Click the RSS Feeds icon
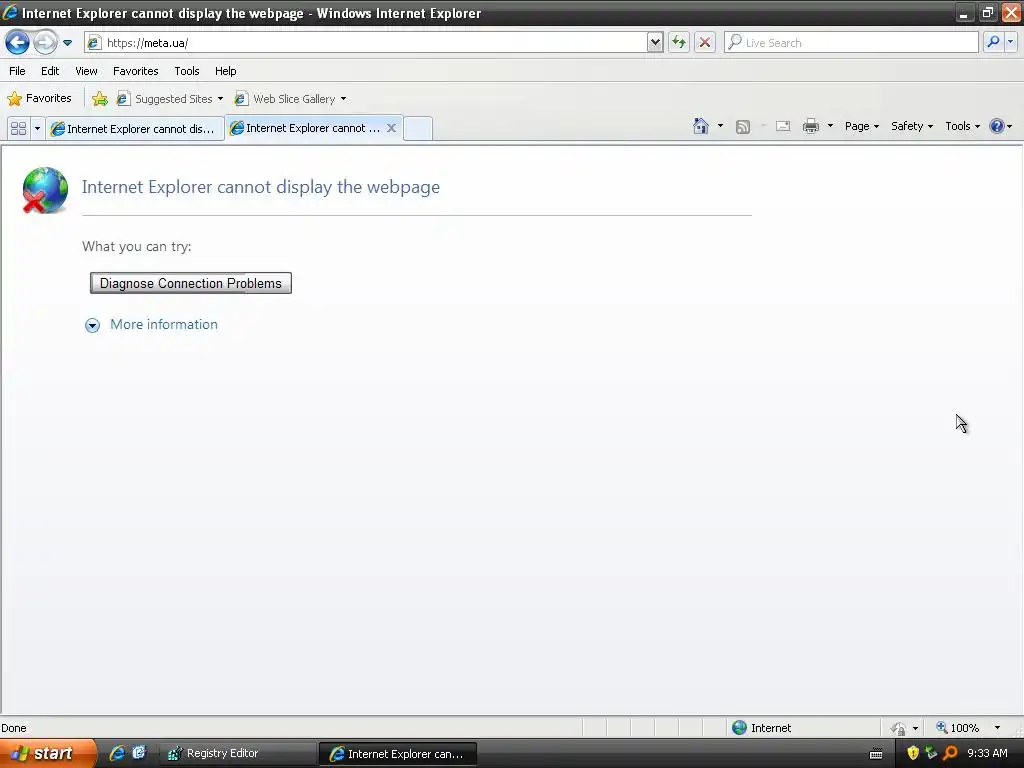The width and height of the screenshot is (1024, 768). tap(743, 127)
